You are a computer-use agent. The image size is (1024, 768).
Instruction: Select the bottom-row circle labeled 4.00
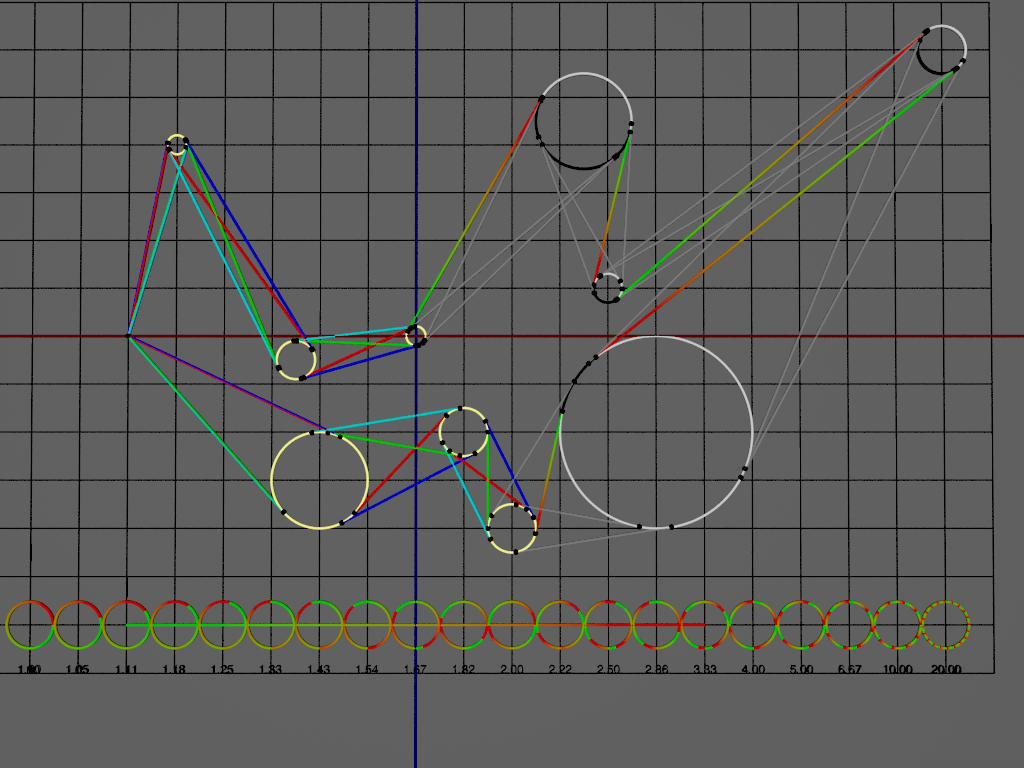[753, 625]
